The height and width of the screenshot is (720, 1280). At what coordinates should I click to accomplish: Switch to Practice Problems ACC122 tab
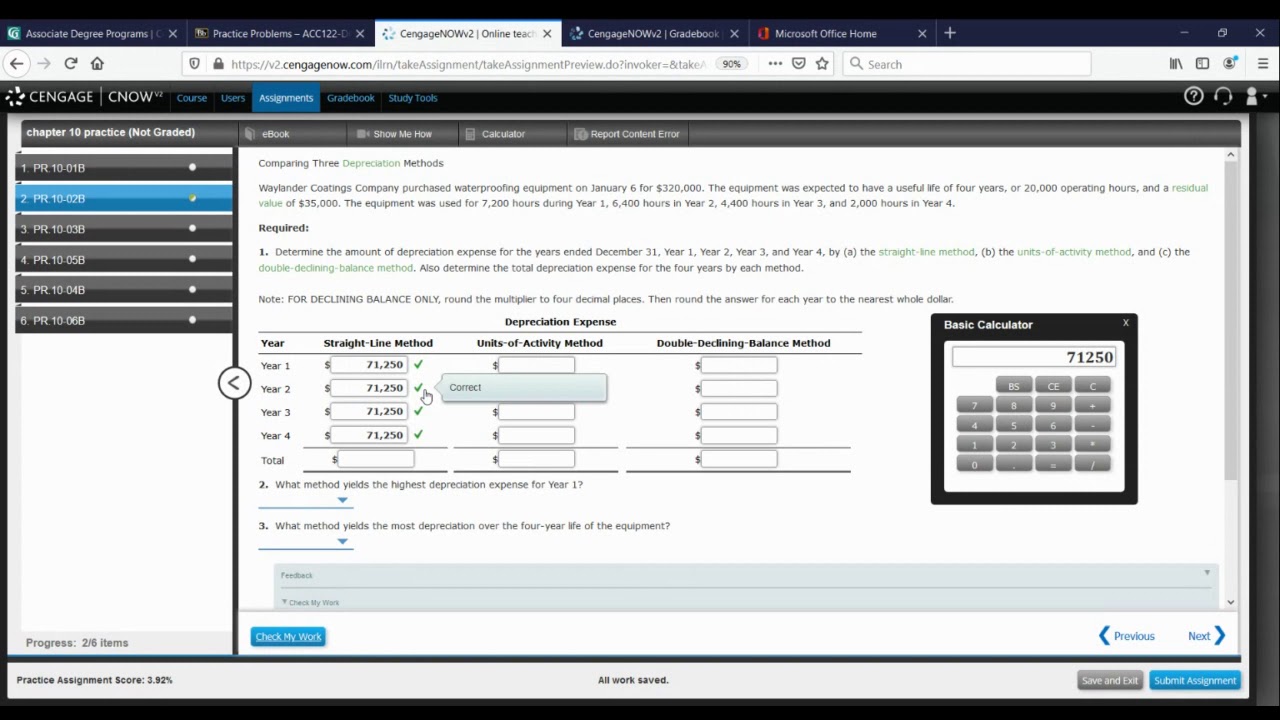coord(280,33)
